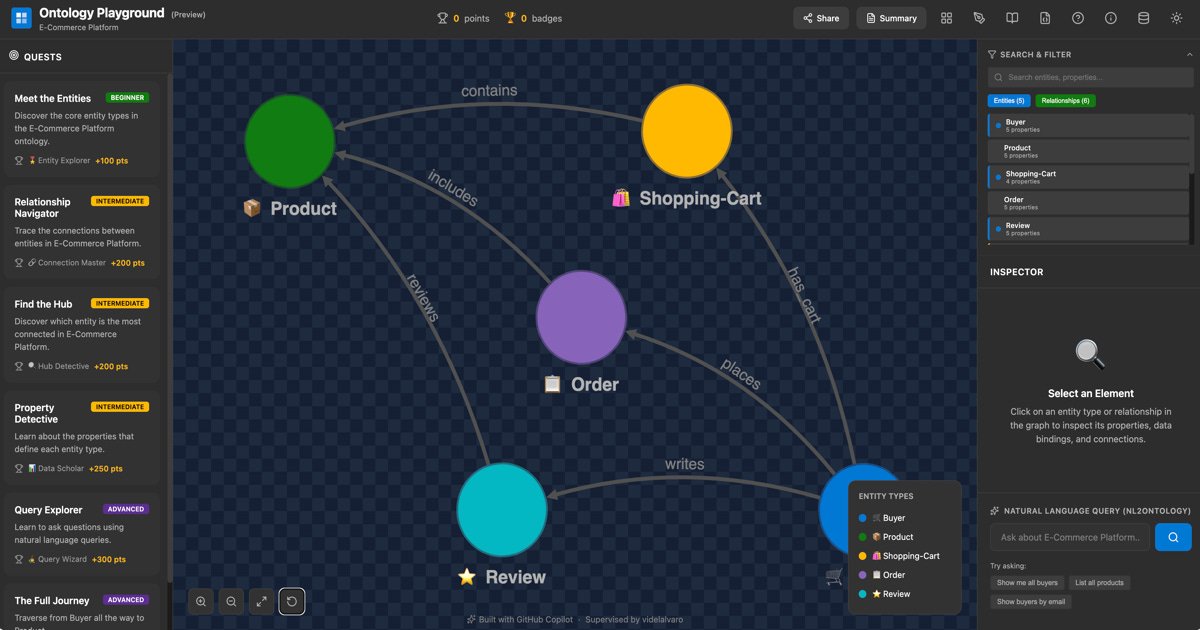Click Shopping-Cart in the Entity Types legend
Image resolution: width=1200 pixels, height=630 pixels.
tap(899, 556)
